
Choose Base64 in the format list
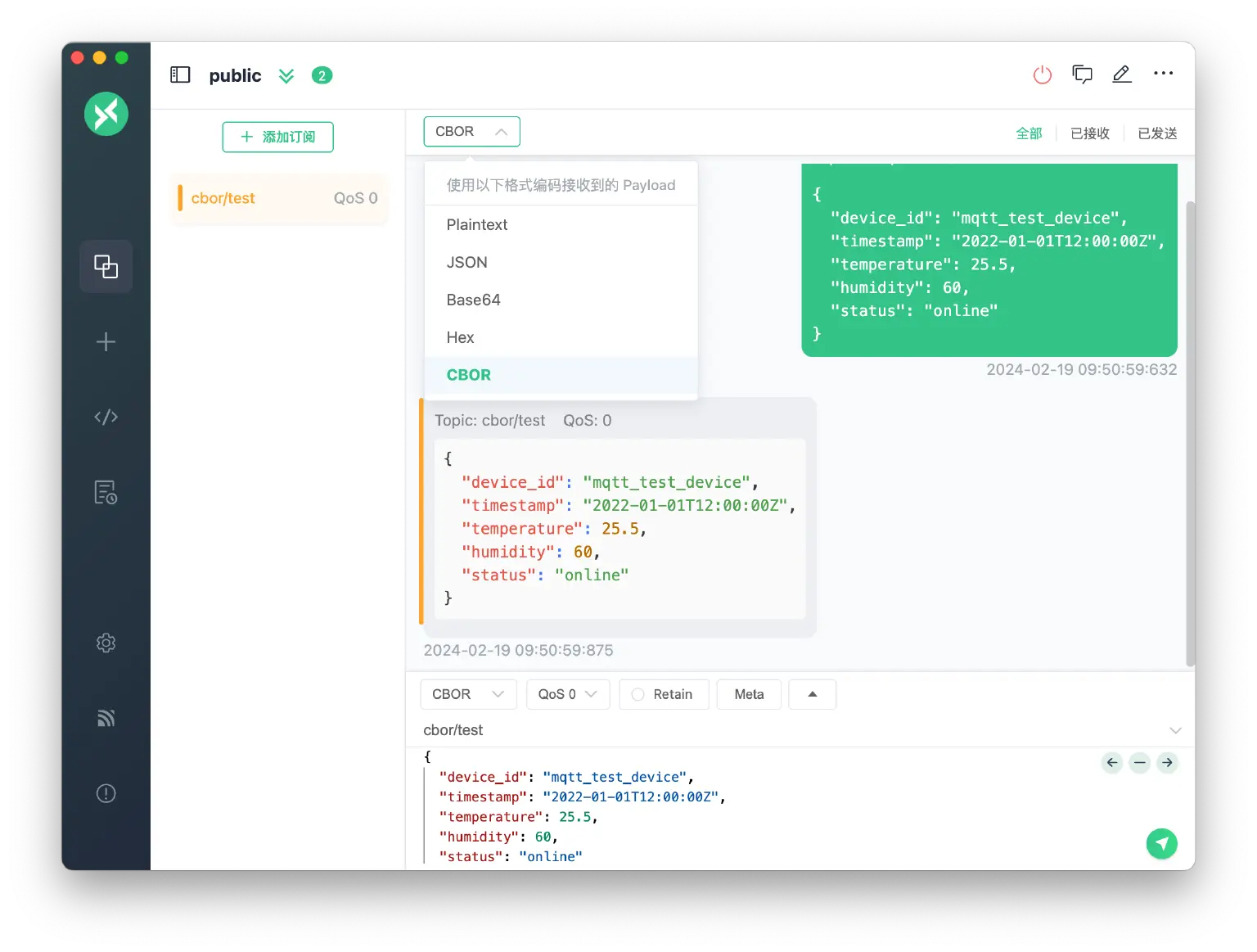[473, 300]
